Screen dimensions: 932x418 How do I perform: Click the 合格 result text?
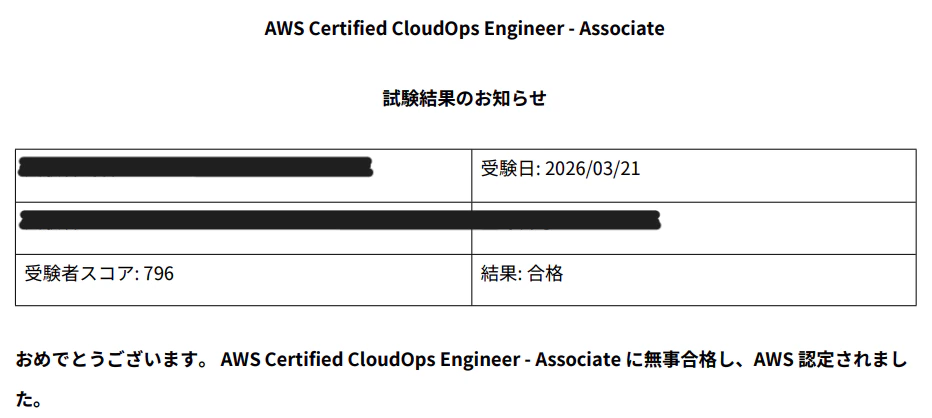click(546, 274)
